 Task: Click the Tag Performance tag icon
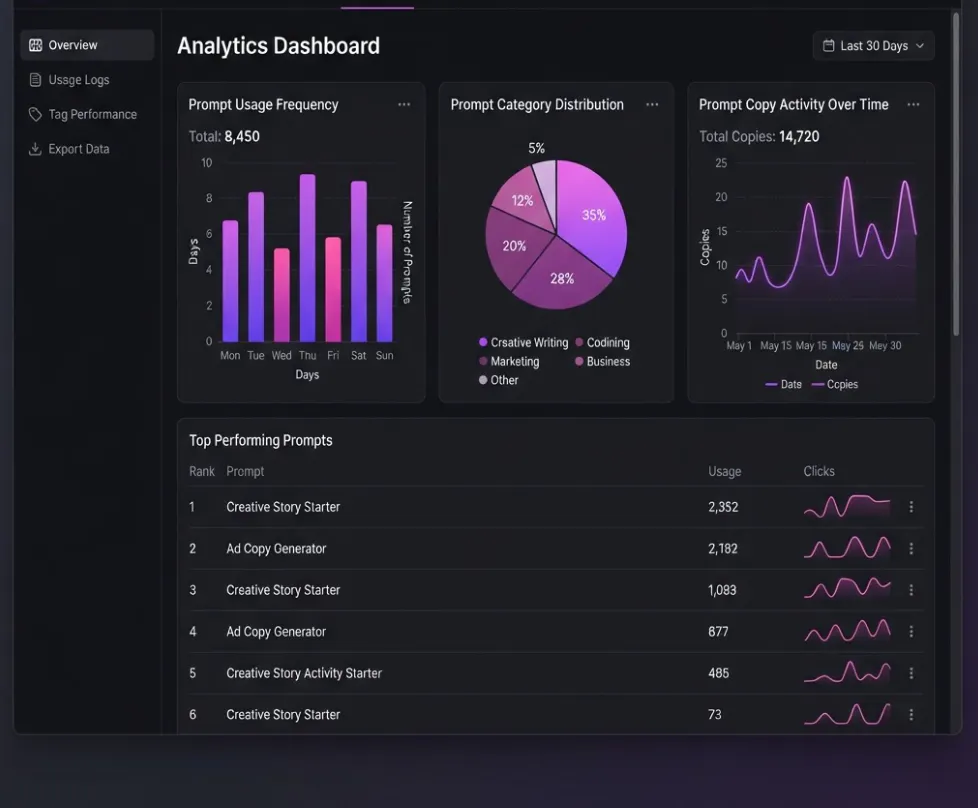[36, 114]
